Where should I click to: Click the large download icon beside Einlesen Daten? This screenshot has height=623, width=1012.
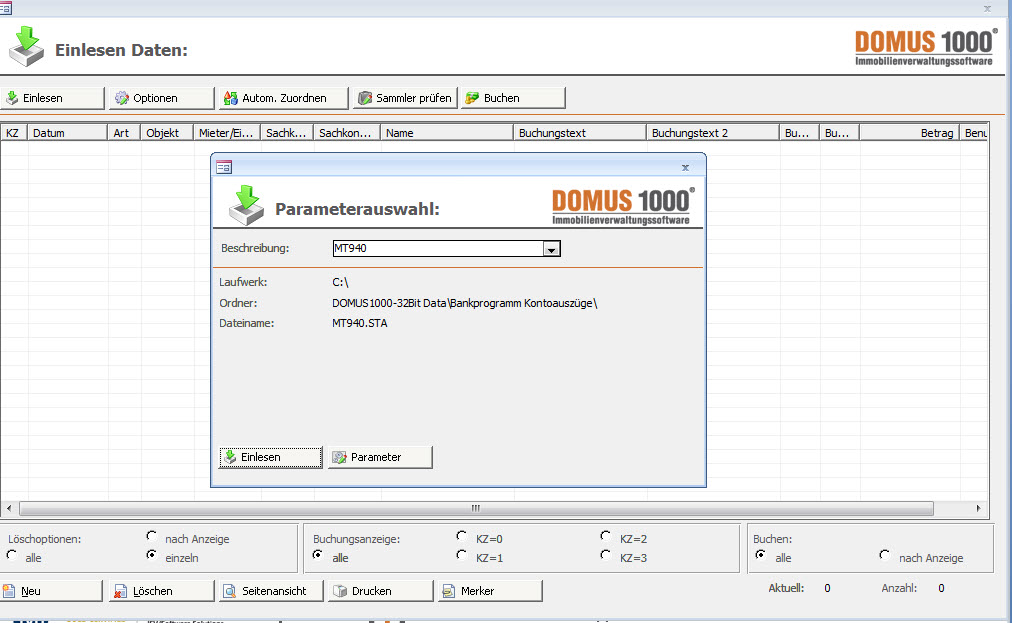click(x=26, y=46)
